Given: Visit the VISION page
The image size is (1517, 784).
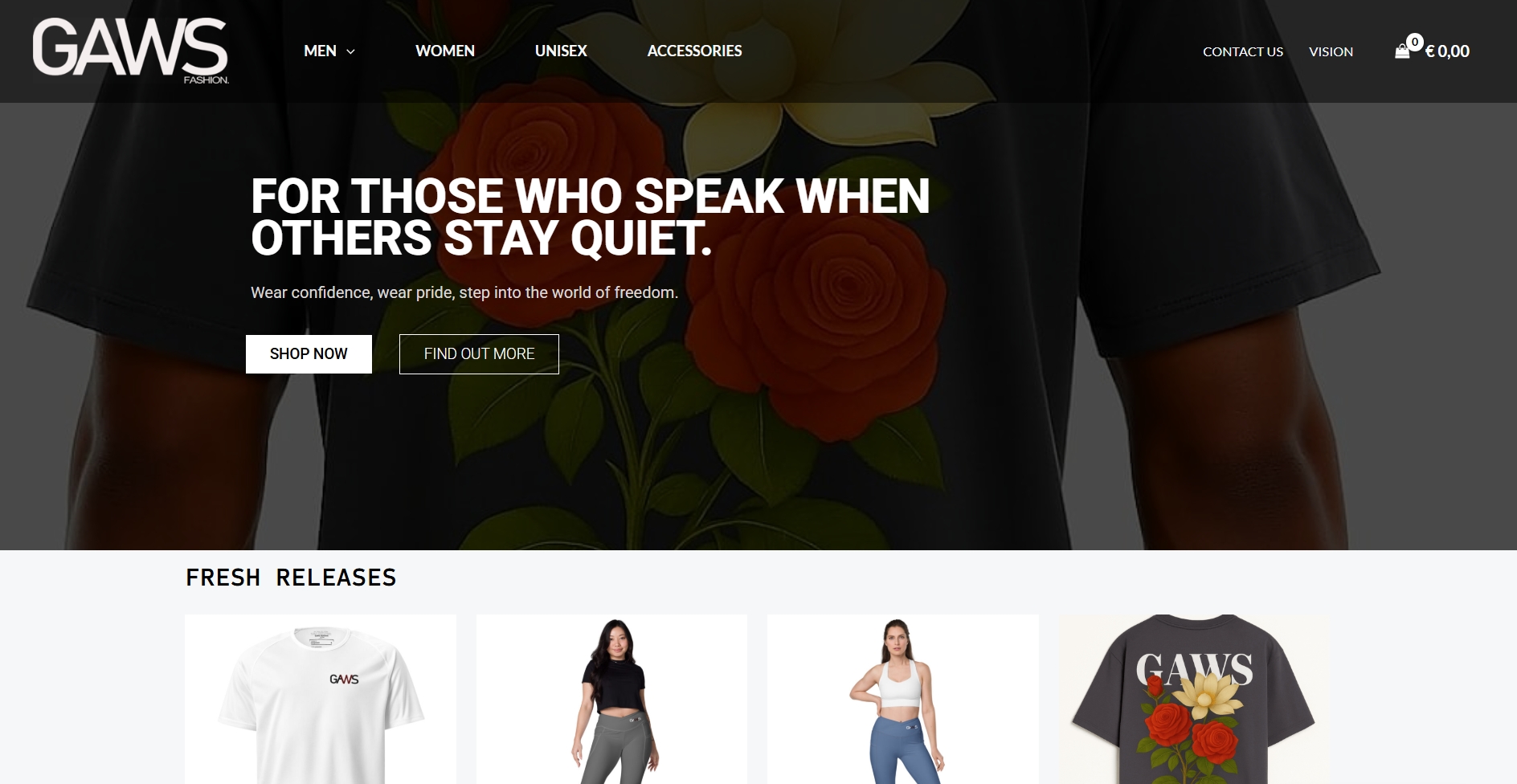Looking at the screenshot, I should click(x=1331, y=51).
